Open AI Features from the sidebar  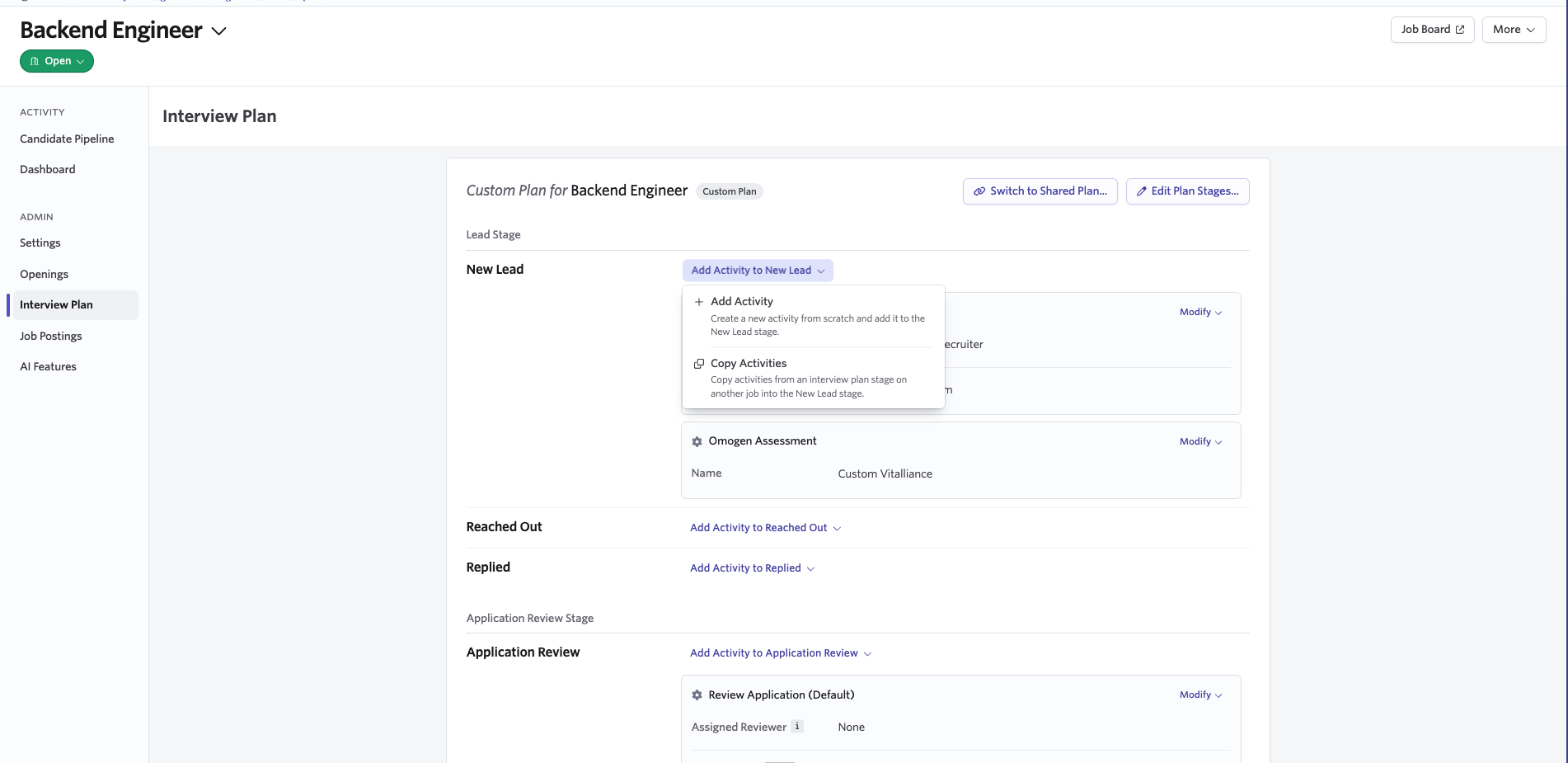tap(48, 366)
